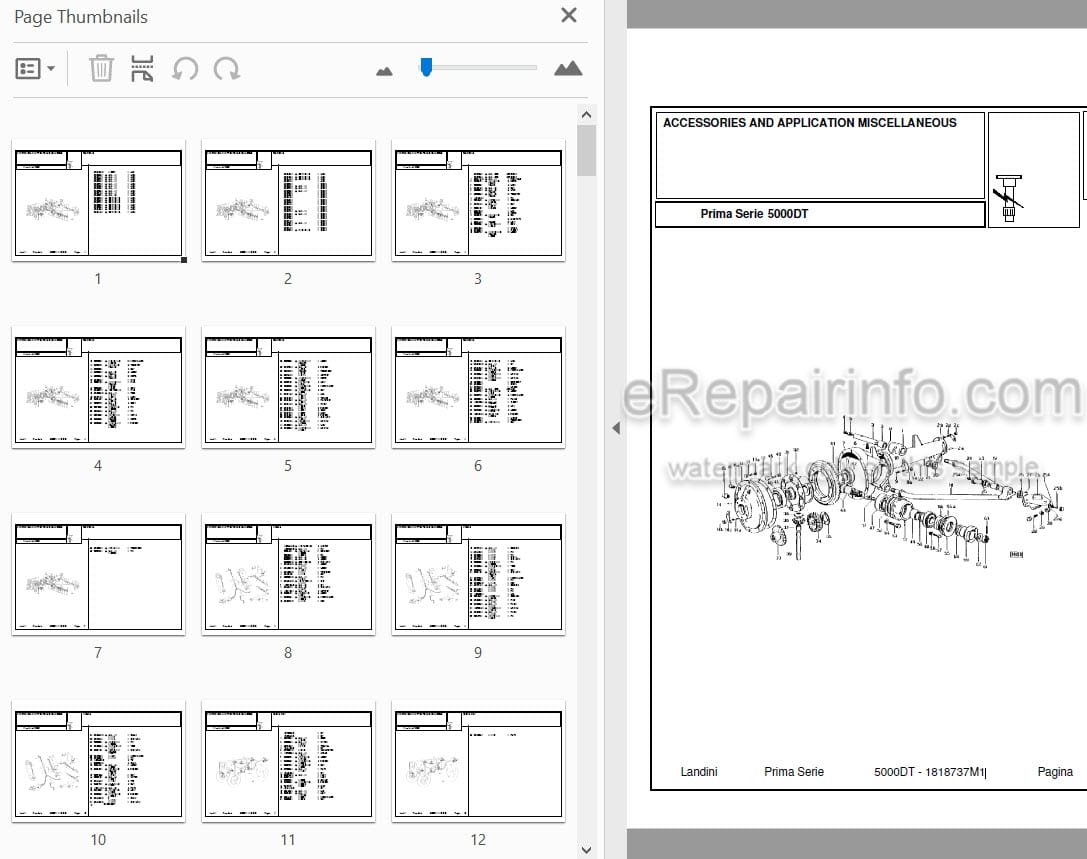The width and height of the screenshot is (1087, 859).
Task: Click the axle exploded diagram in document
Action: pyautogui.click(x=890, y=492)
